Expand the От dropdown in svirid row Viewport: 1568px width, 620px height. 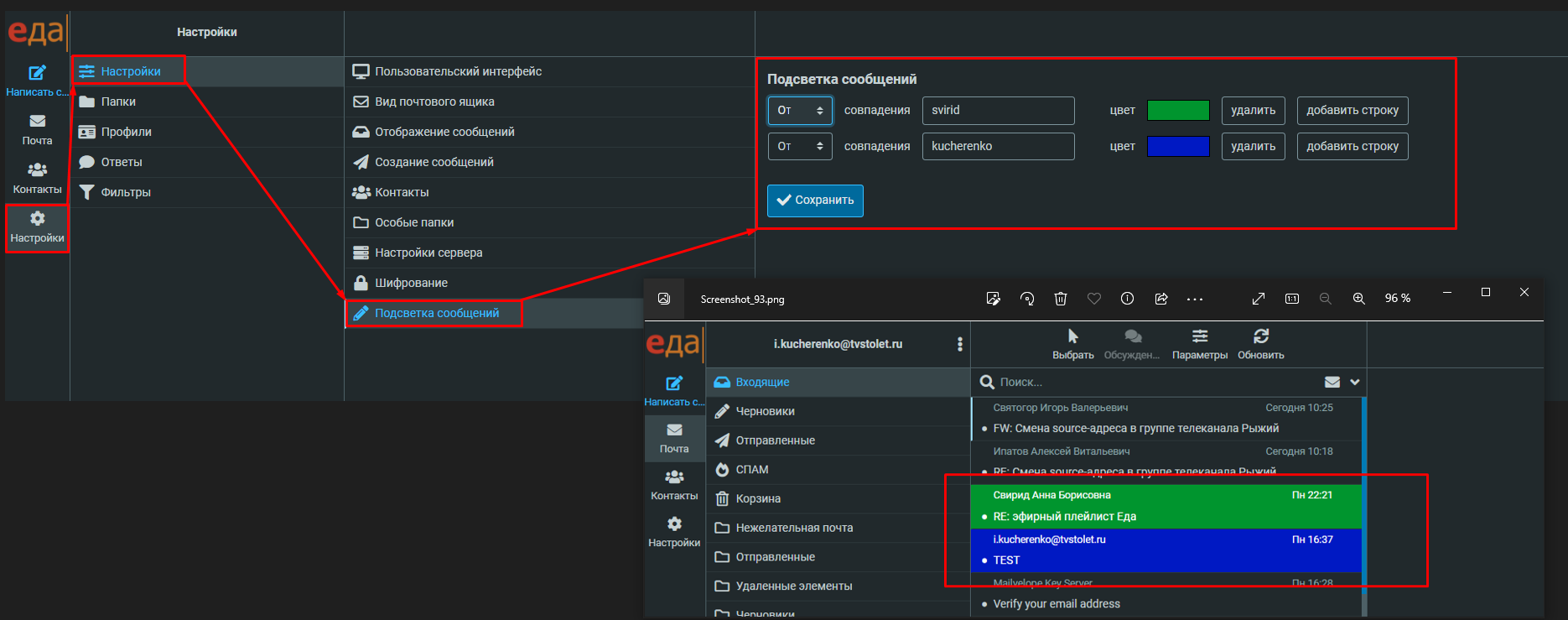[800, 110]
